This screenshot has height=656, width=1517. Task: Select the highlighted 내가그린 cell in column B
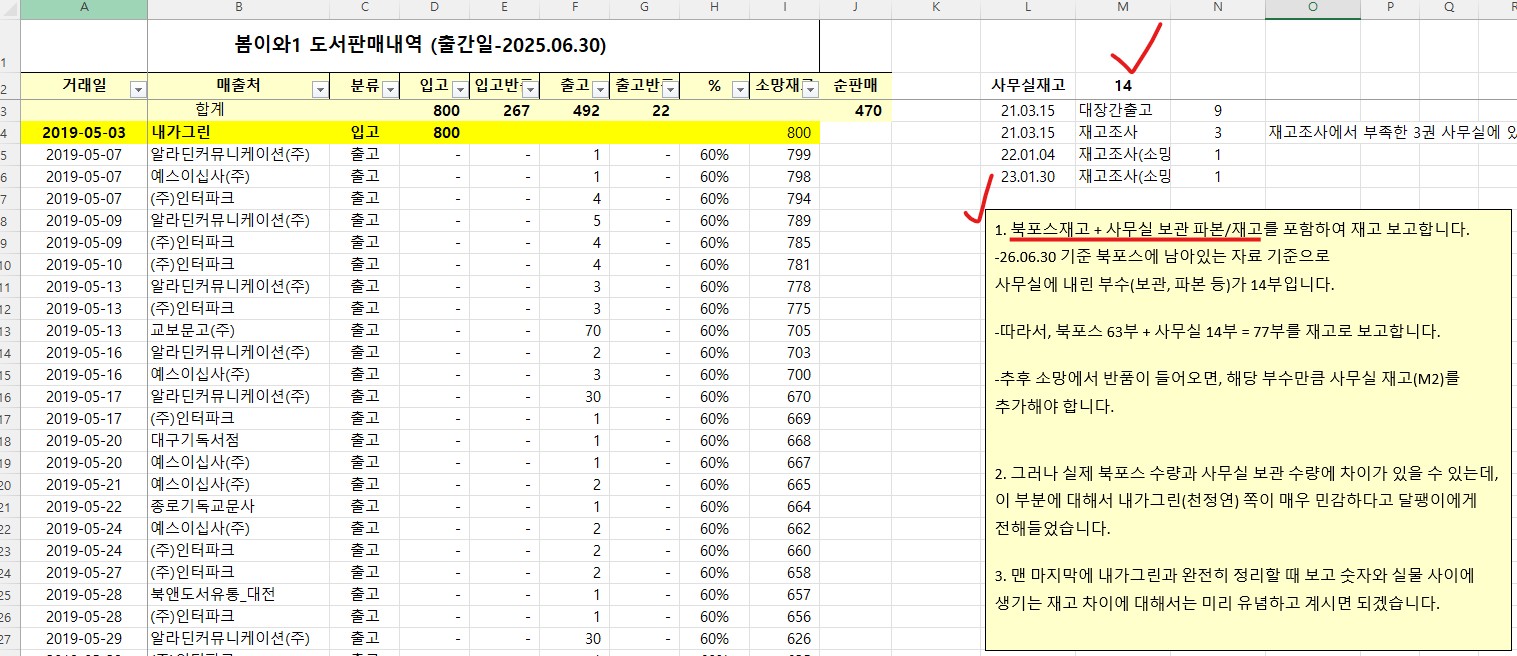[x=238, y=132]
